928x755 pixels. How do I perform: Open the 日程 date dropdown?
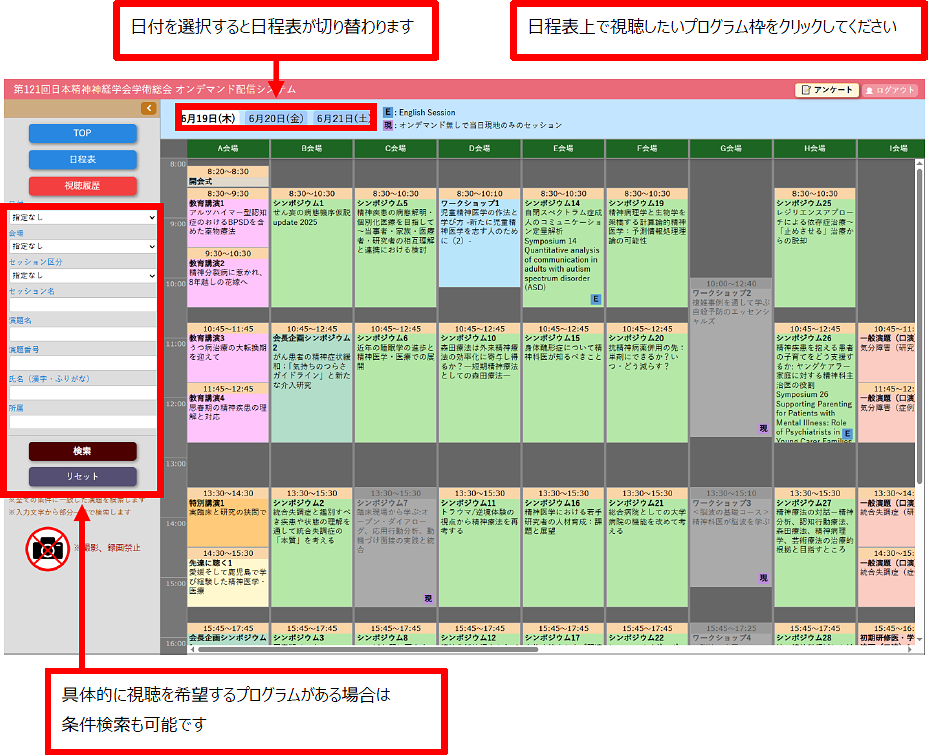82,217
